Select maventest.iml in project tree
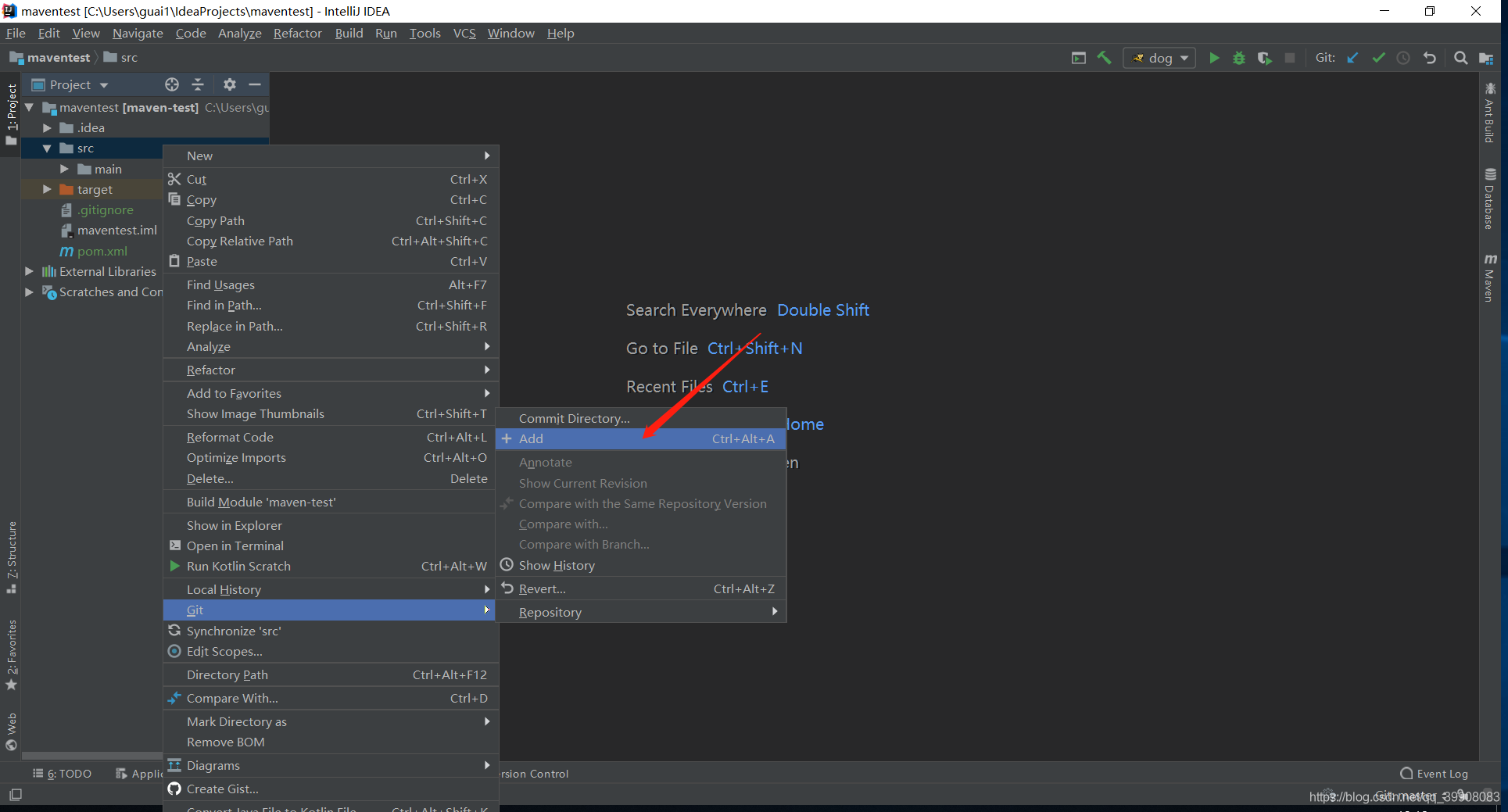1508x812 pixels. click(x=109, y=230)
